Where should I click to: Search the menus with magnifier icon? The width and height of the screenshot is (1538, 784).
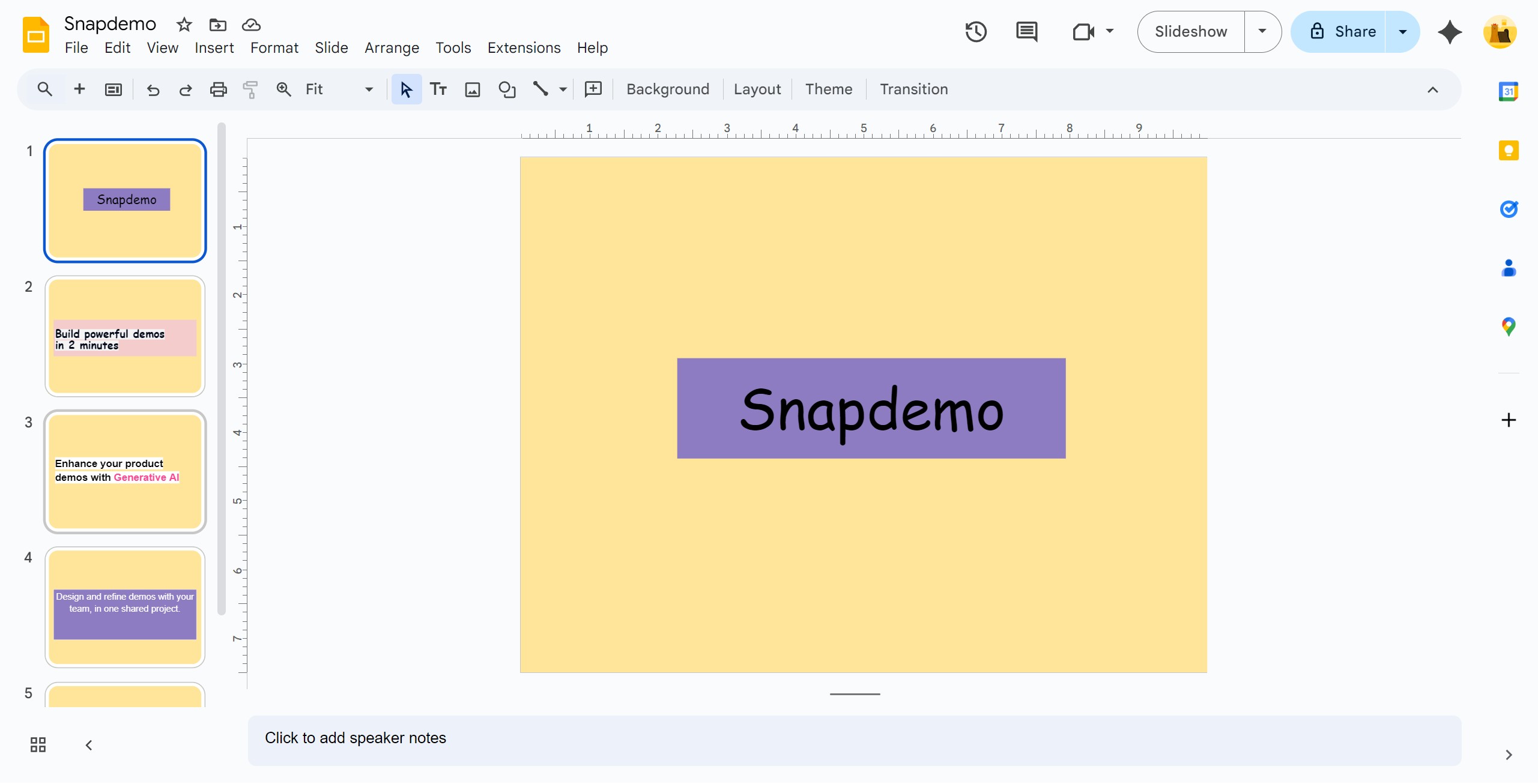[44, 89]
